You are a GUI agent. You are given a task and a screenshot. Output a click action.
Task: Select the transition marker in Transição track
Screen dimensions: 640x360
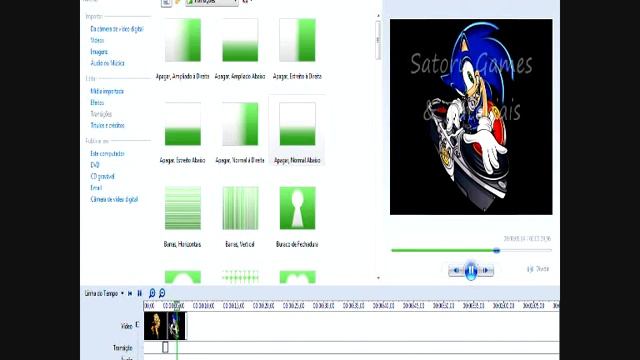165,347
